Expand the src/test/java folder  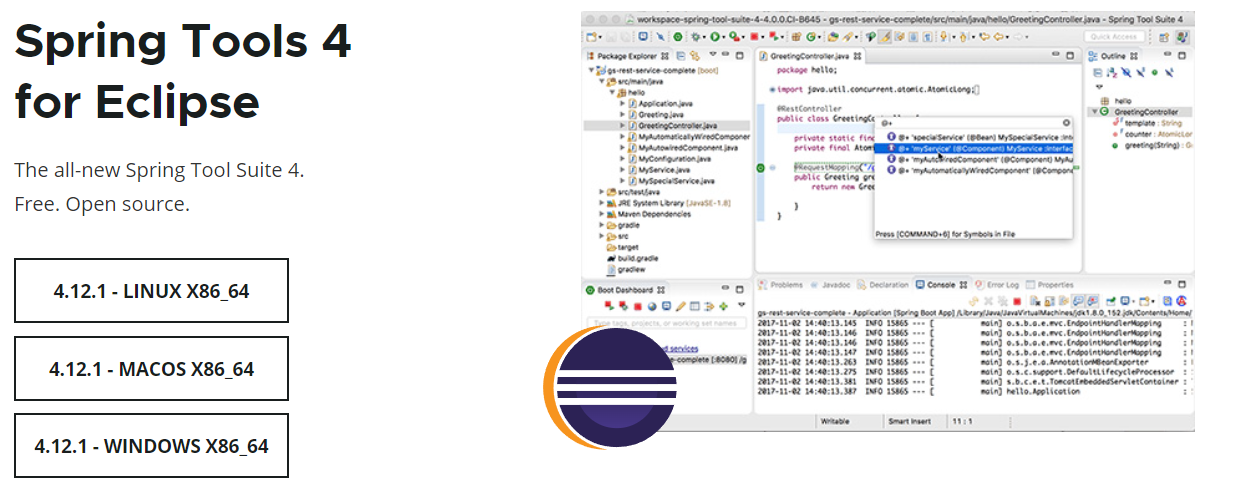[600, 192]
